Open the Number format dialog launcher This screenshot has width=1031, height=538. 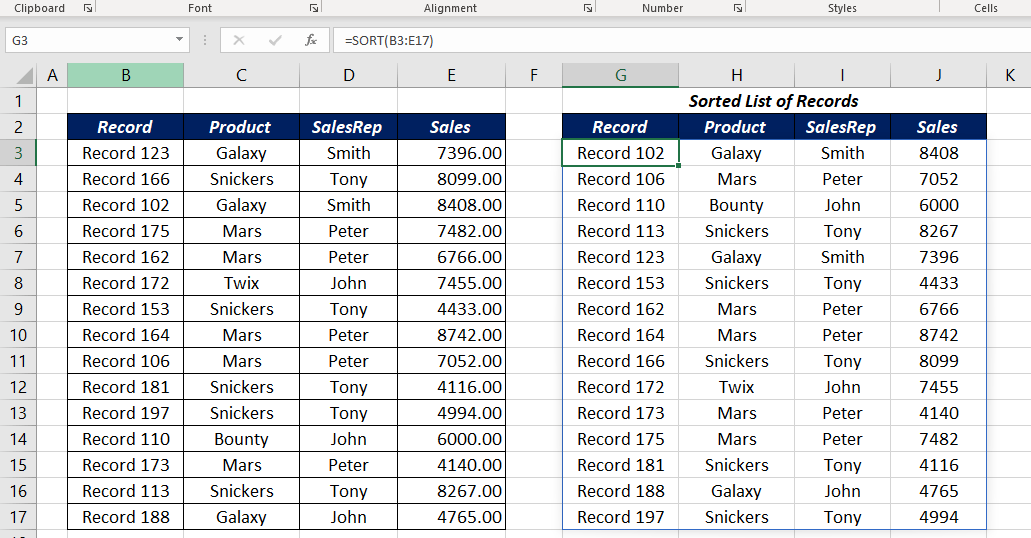737,8
